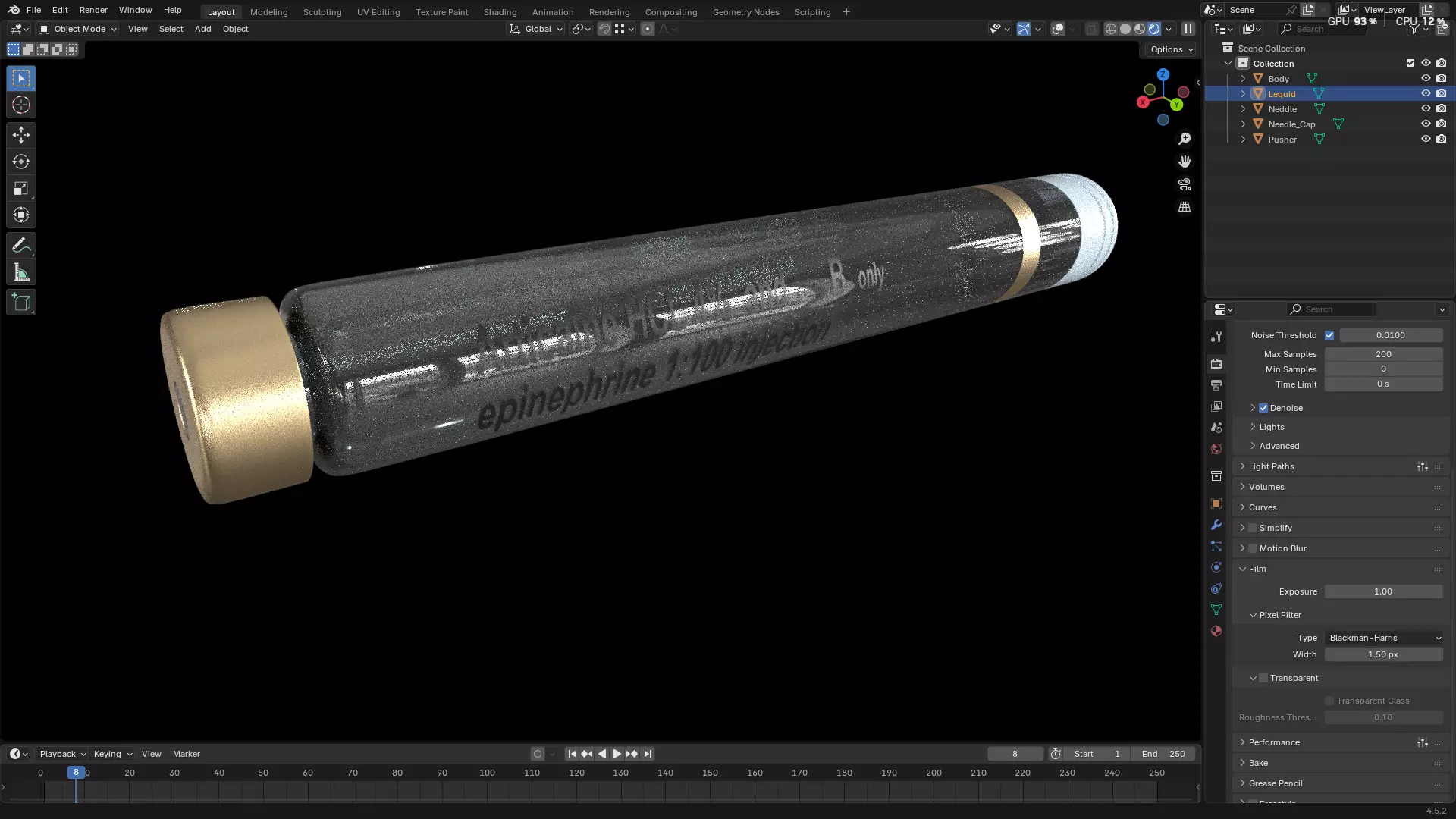
Task: Activate the Move tool
Action: [21, 135]
